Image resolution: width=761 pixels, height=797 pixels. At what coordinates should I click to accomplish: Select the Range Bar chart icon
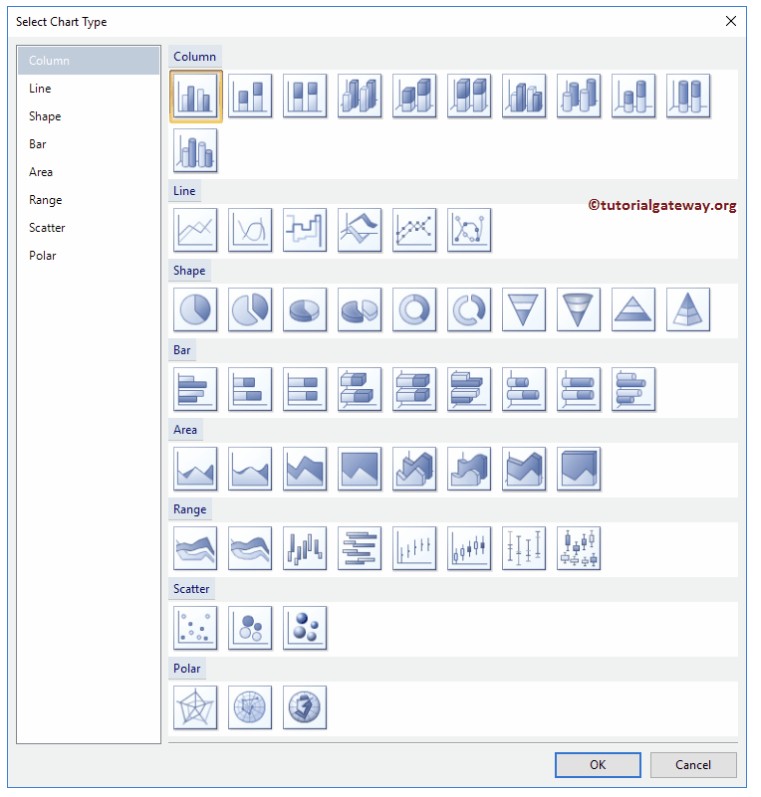coord(360,549)
